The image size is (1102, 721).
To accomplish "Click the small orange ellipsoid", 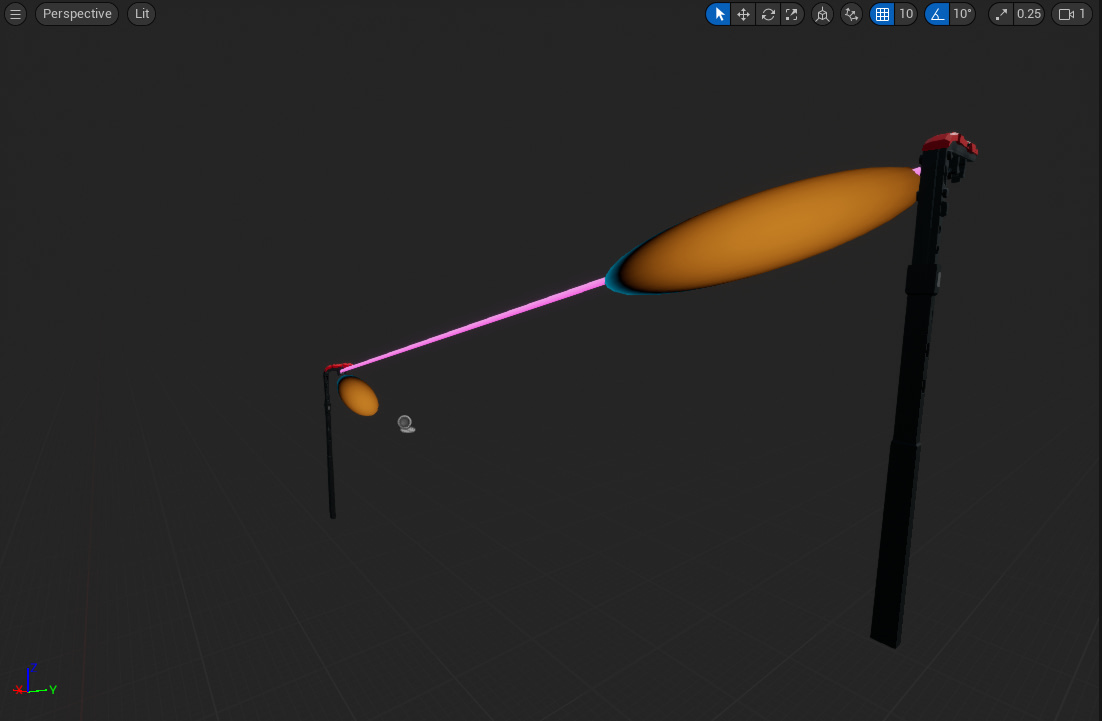I will 358,397.
